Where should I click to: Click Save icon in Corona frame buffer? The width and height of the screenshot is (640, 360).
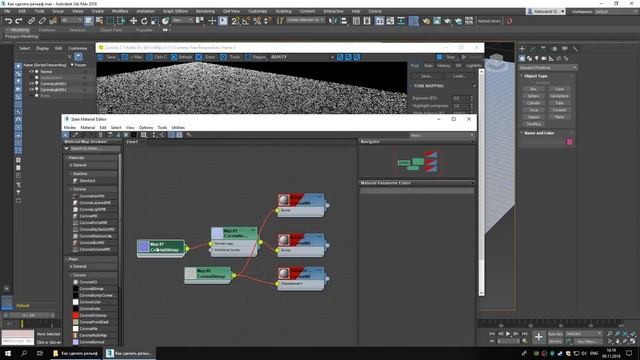point(101,57)
